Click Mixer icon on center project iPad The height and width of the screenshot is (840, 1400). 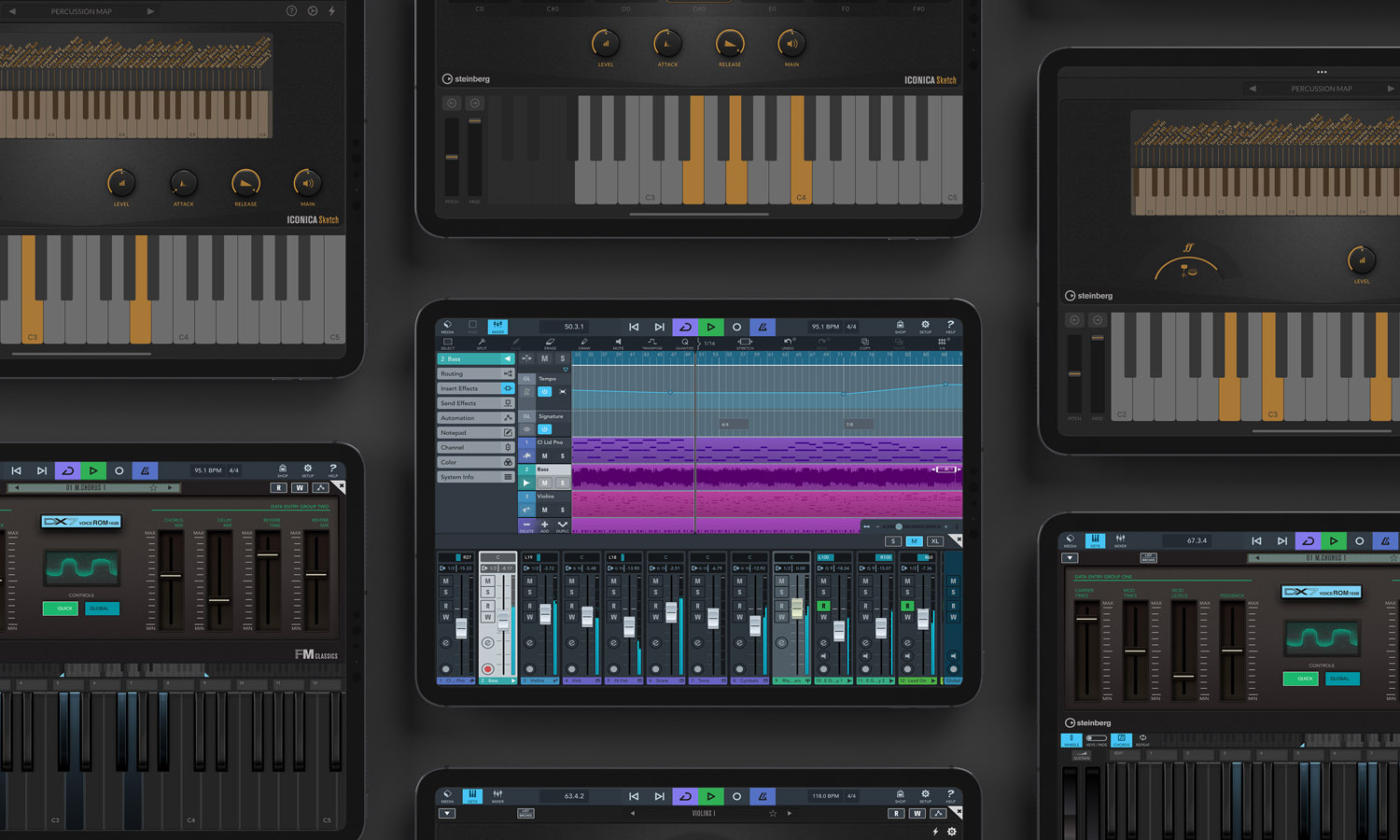pos(497,327)
